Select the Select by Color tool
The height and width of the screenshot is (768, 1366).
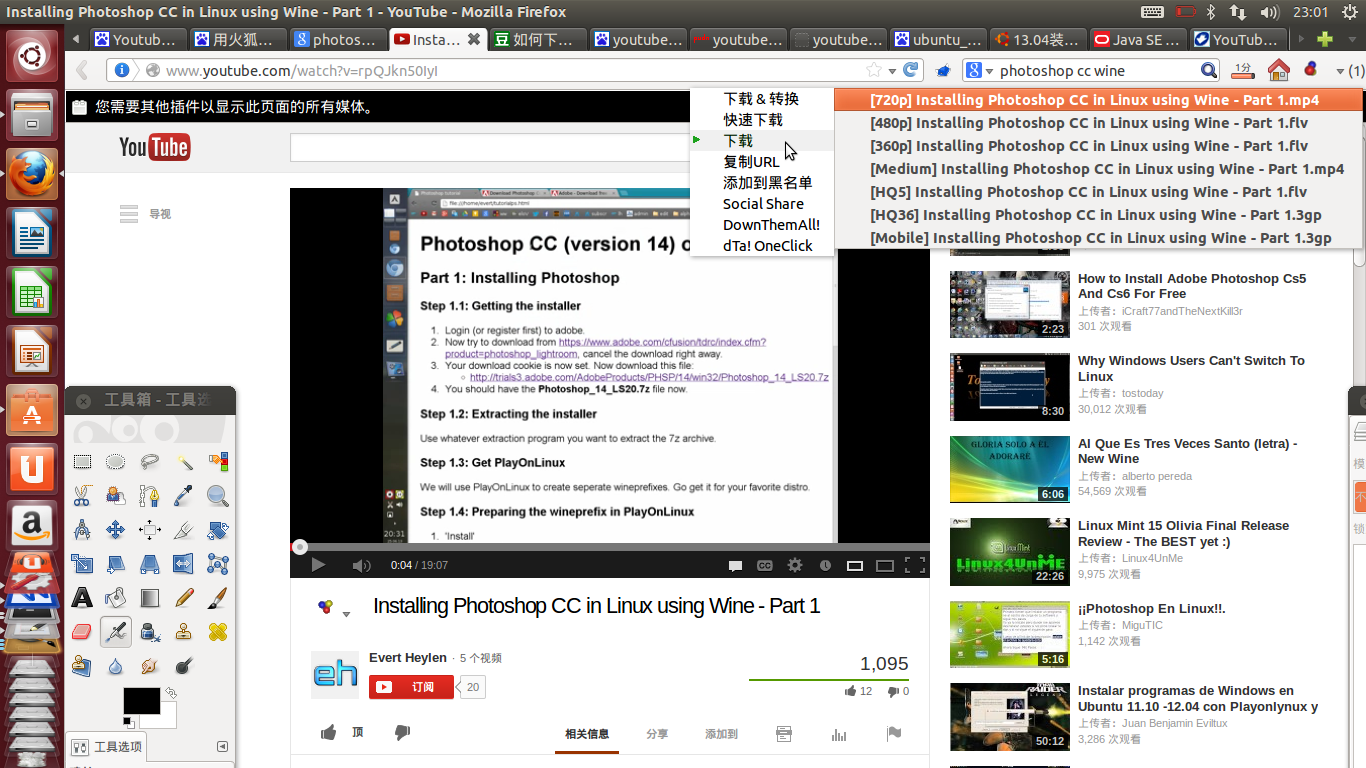pyautogui.click(x=218, y=462)
